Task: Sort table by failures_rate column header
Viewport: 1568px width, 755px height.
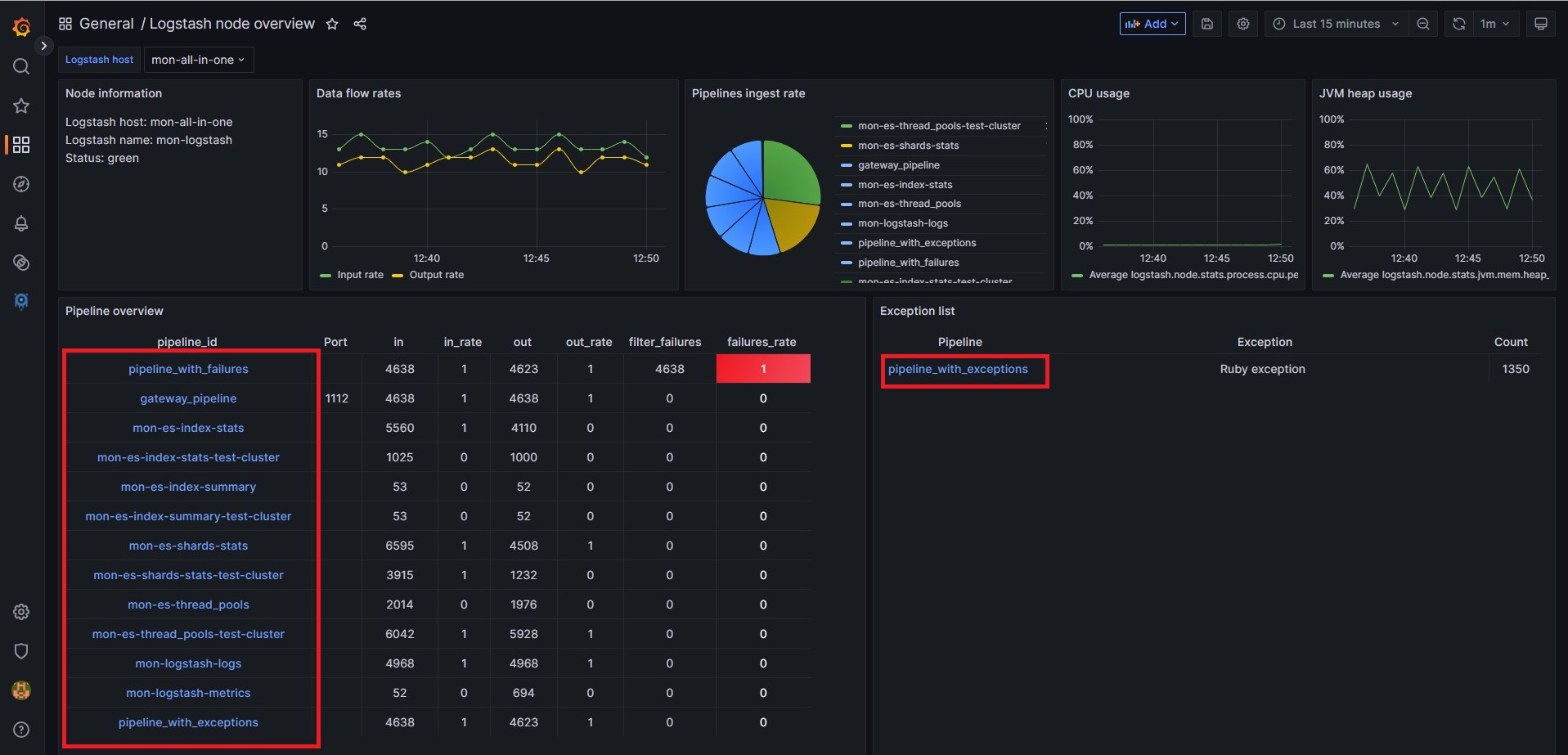Action: pyautogui.click(x=762, y=342)
